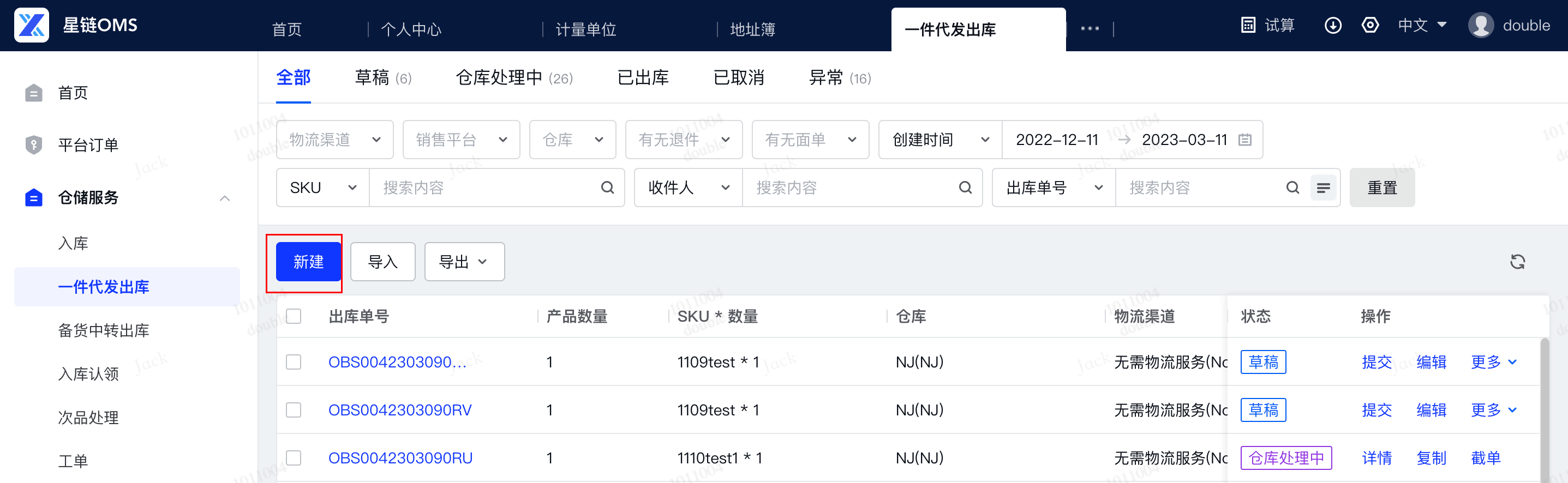Click the download icon in header

pos(1332,25)
